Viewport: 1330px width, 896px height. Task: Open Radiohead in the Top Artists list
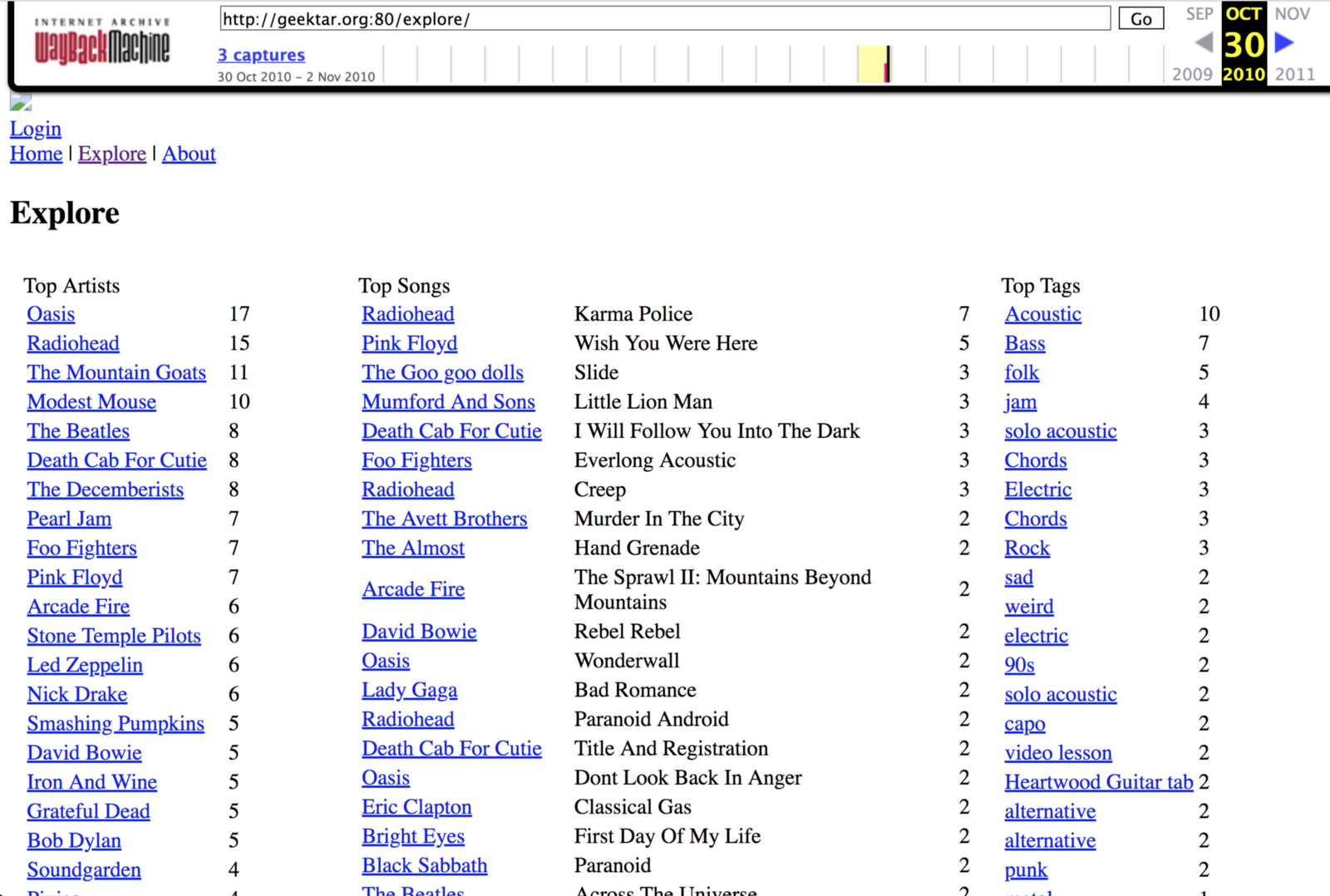pos(73,343)
